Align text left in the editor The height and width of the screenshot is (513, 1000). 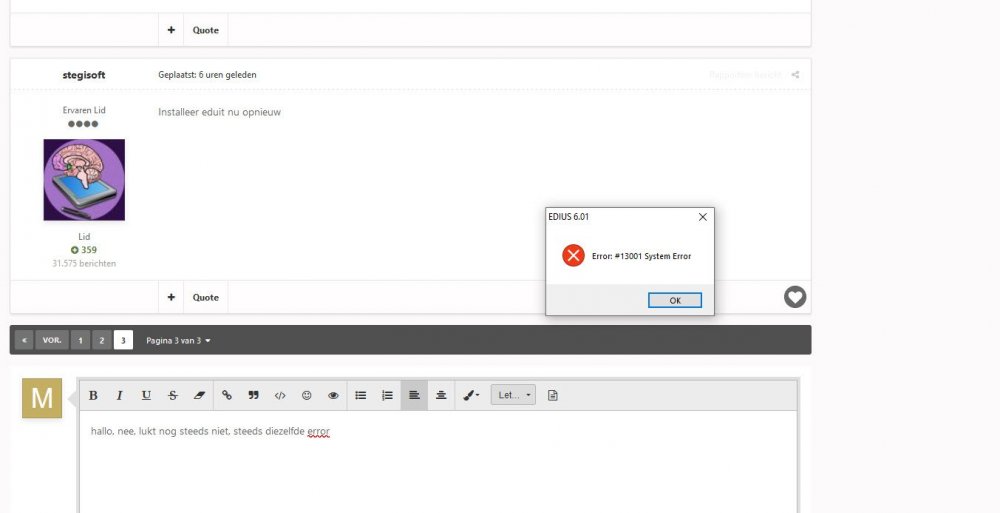pyautogui.click(x=414, y=396)
